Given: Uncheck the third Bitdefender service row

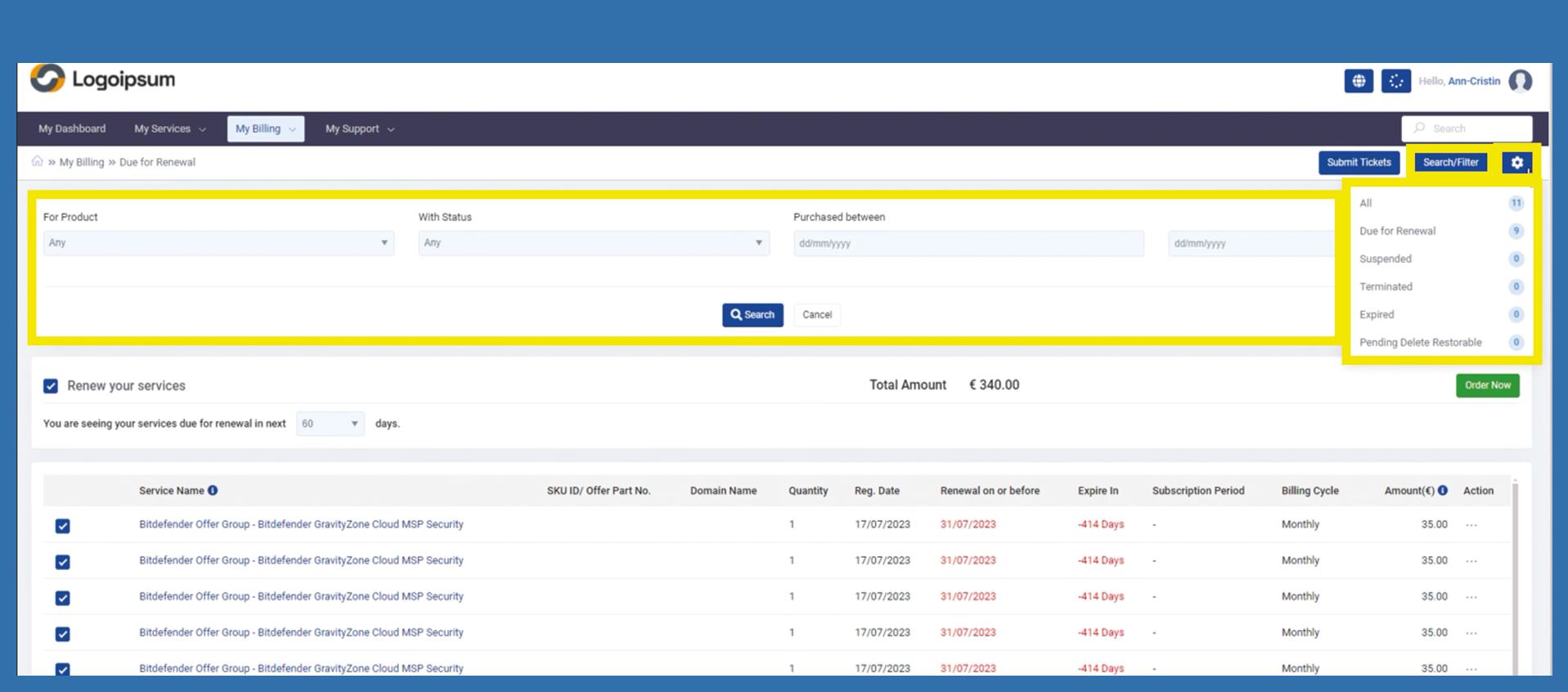Looking at the screenshot, I should coord(63,598).
